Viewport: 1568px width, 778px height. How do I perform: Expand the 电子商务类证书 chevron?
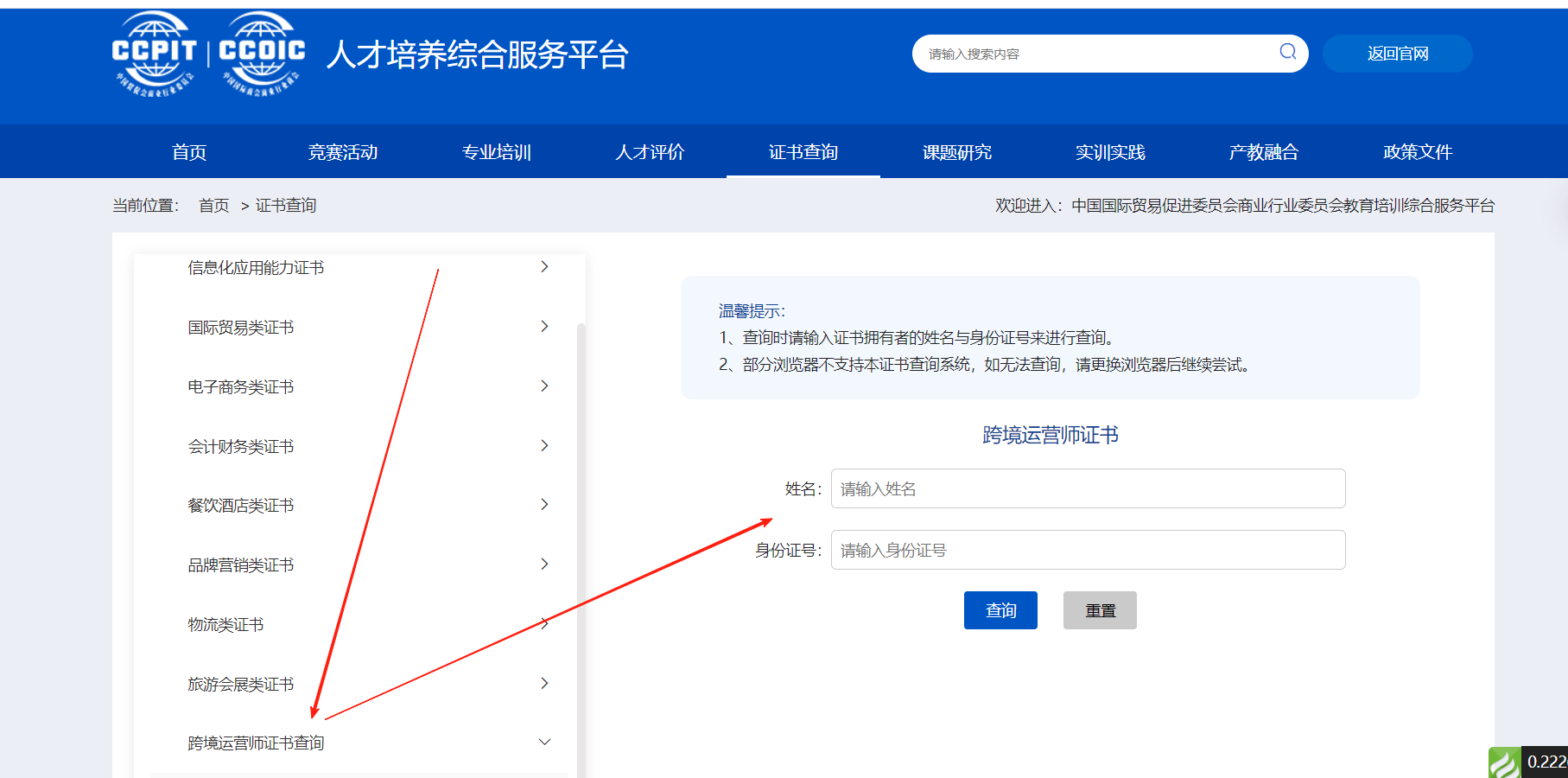[544, 386]
